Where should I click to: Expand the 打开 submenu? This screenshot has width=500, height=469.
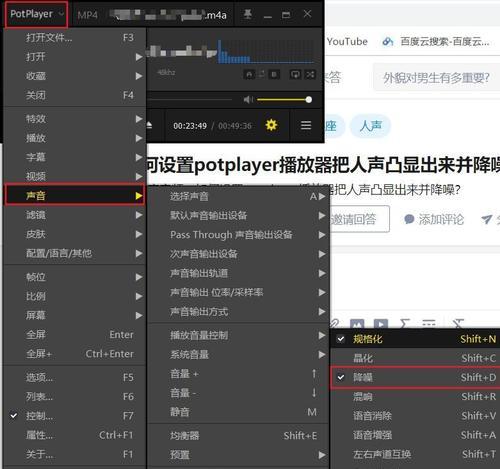point(75,57)
